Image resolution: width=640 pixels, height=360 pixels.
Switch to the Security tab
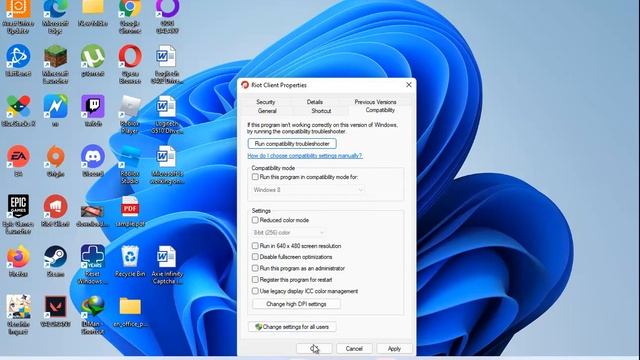click(x=265, y=102)
